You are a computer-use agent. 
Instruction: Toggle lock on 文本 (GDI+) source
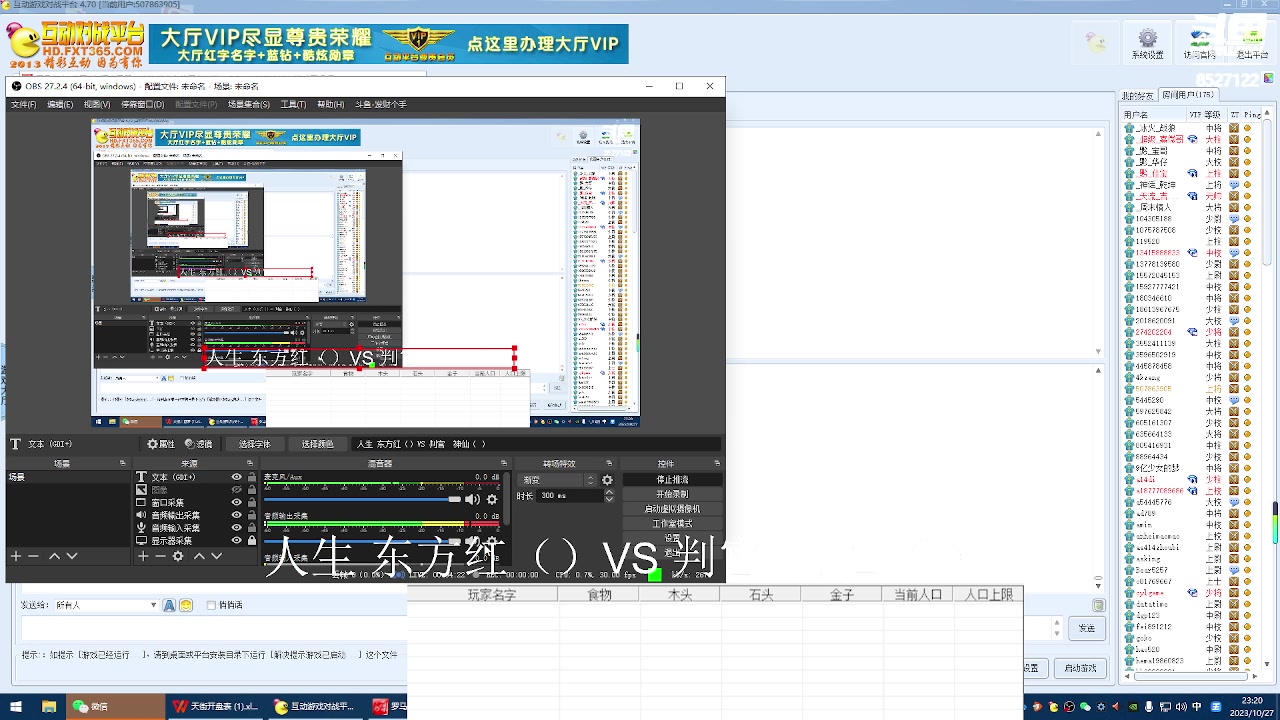pyautogui.click(x=251, y=478)
